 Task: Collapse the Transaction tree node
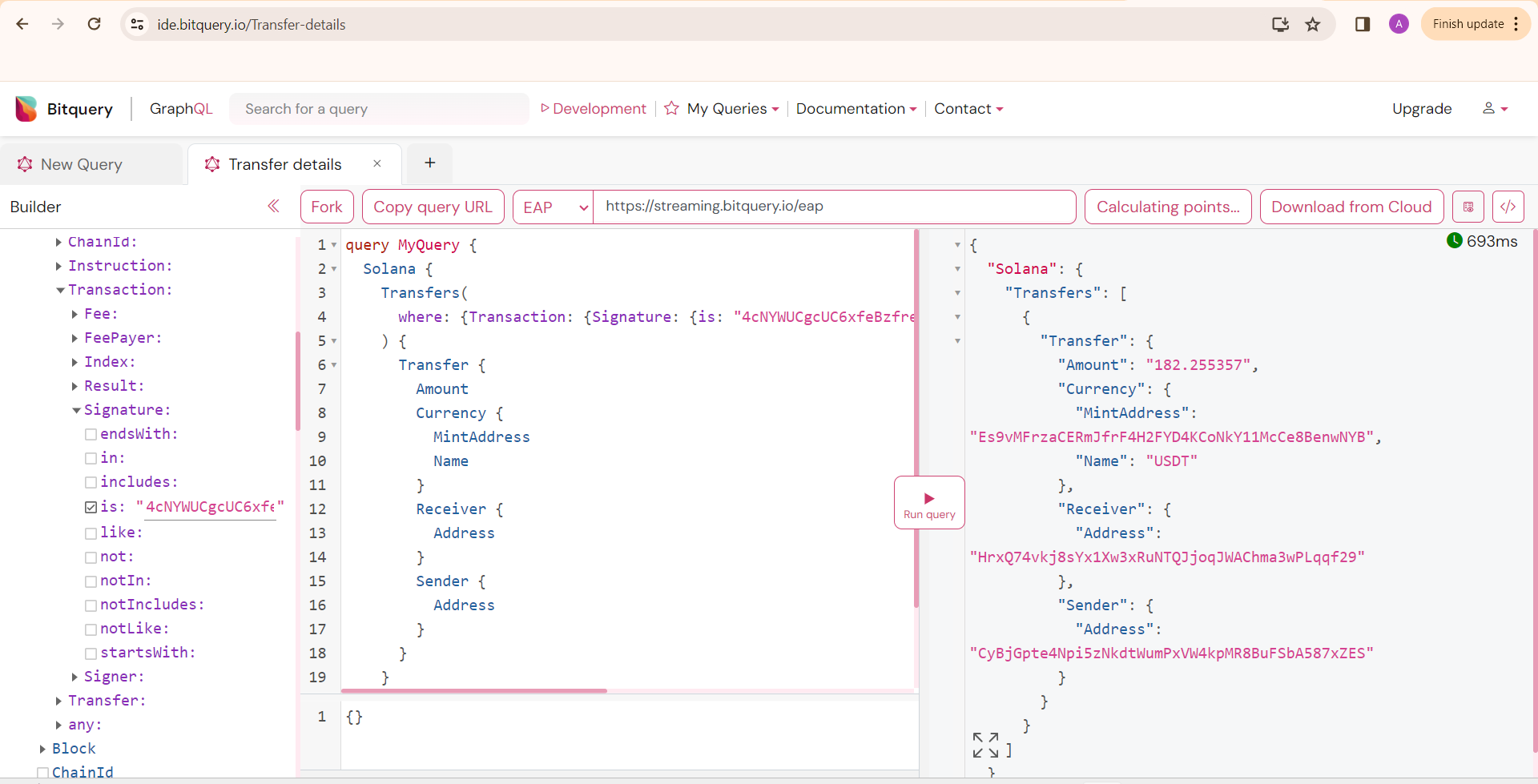coord(60,290)
